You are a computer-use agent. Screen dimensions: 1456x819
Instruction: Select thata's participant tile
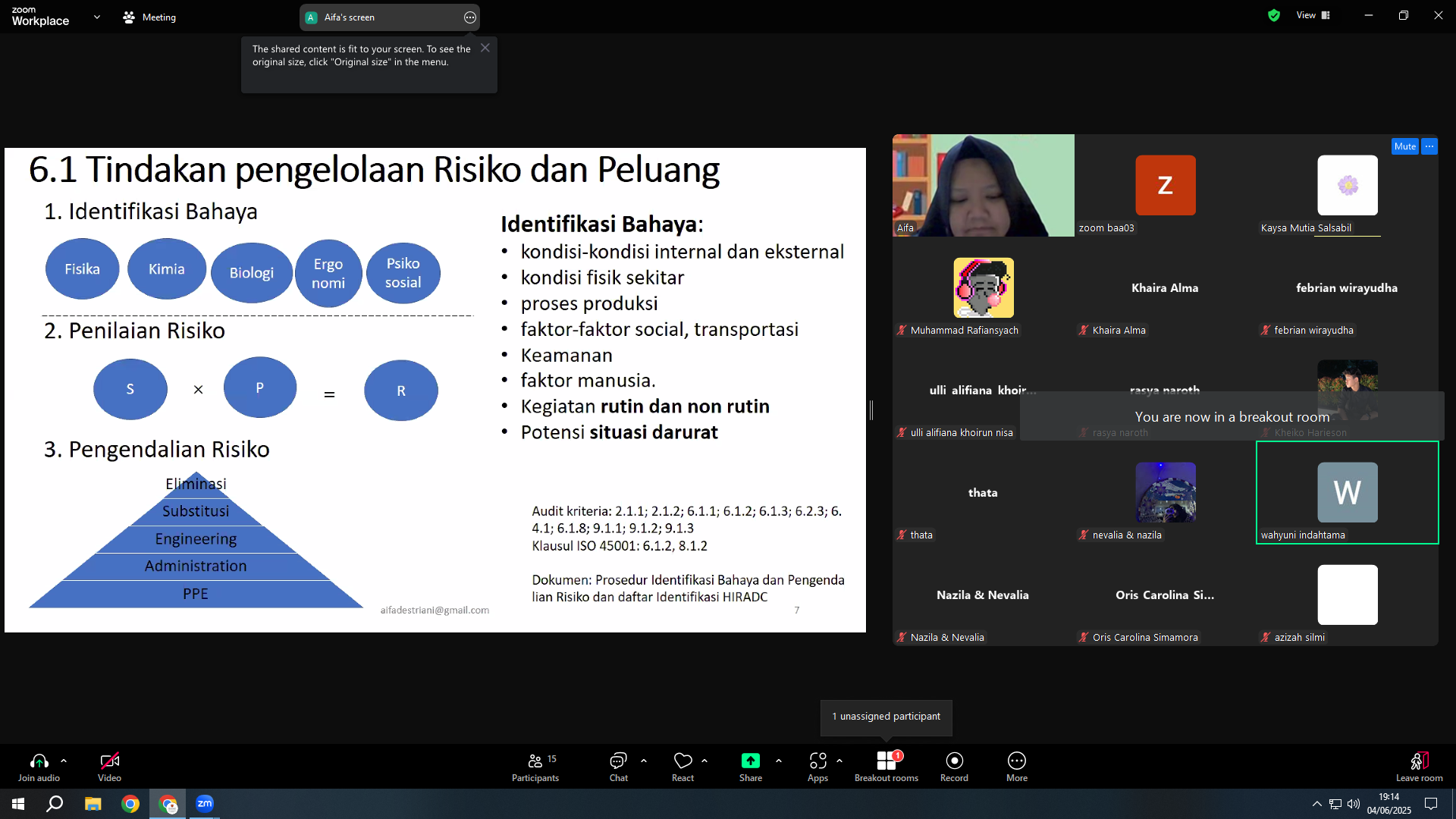coord(984,493)
